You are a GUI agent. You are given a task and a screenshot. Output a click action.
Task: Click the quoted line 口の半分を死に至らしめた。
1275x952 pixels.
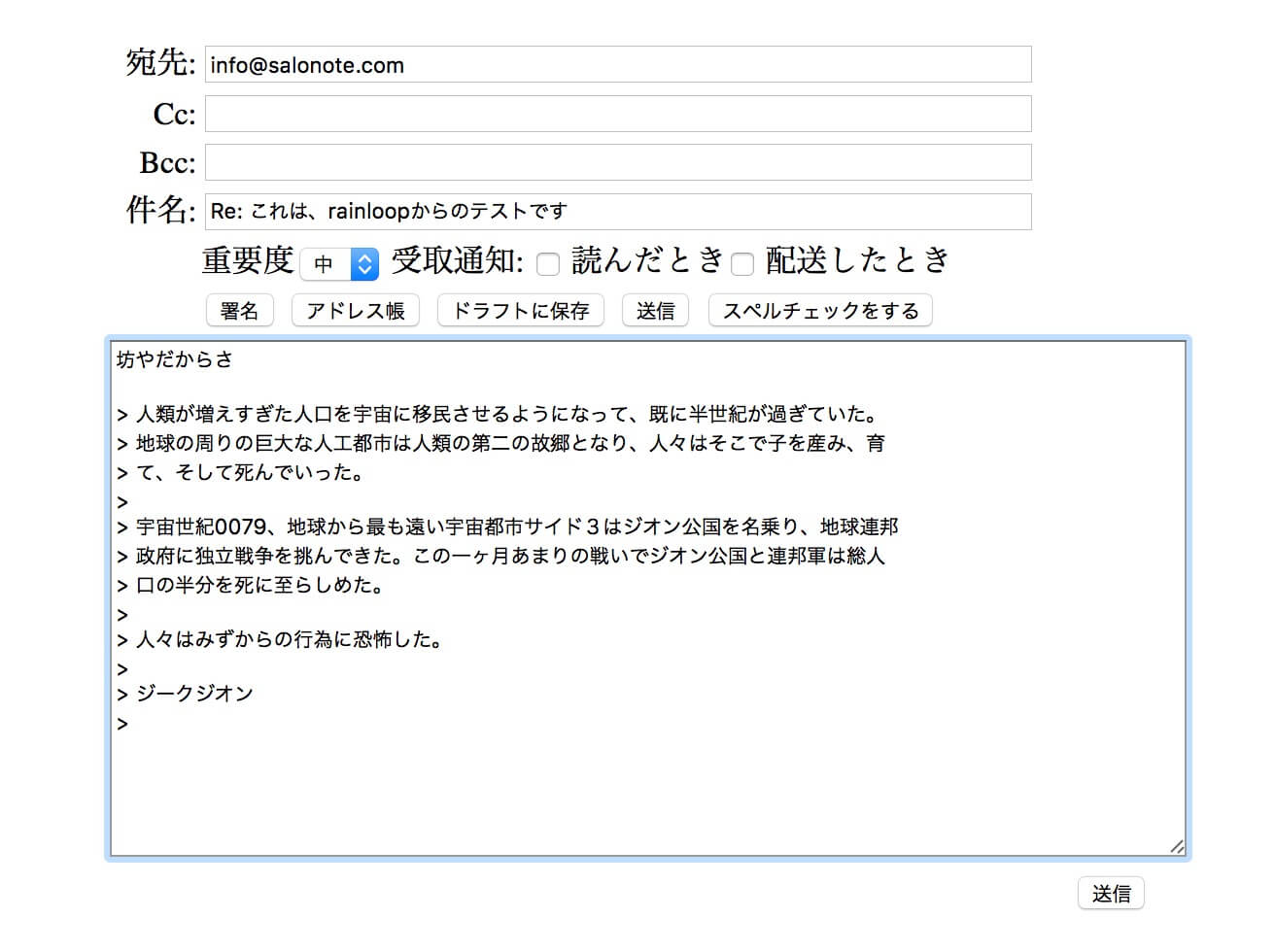point(252,585)
